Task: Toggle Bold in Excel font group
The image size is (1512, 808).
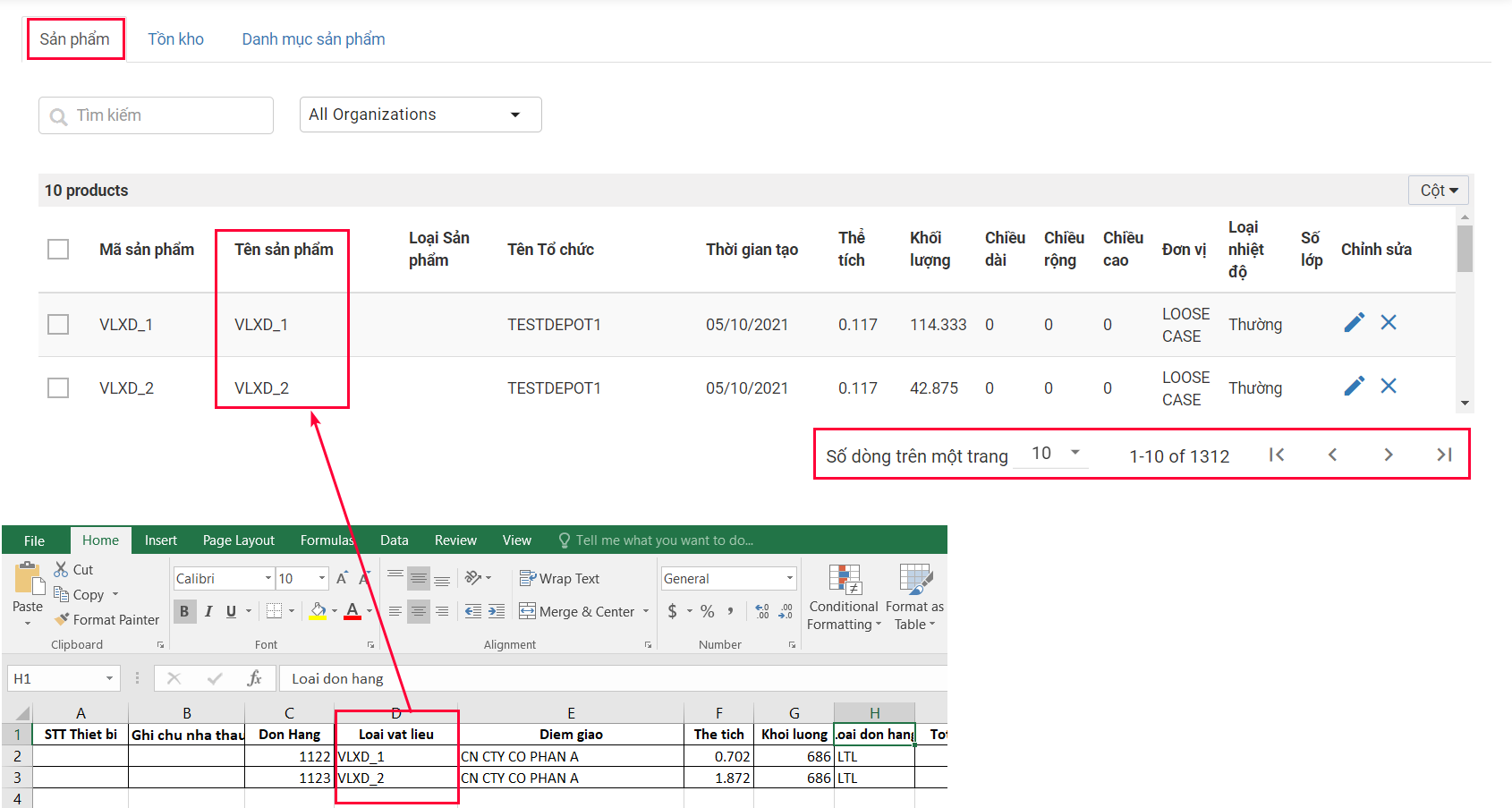Action: pyautogui.click(x=184, y=611)
